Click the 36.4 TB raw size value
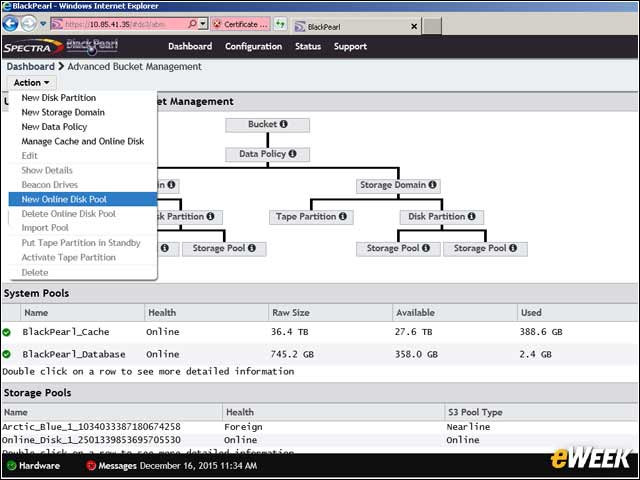640x480 pixels. tap(290, 332)
